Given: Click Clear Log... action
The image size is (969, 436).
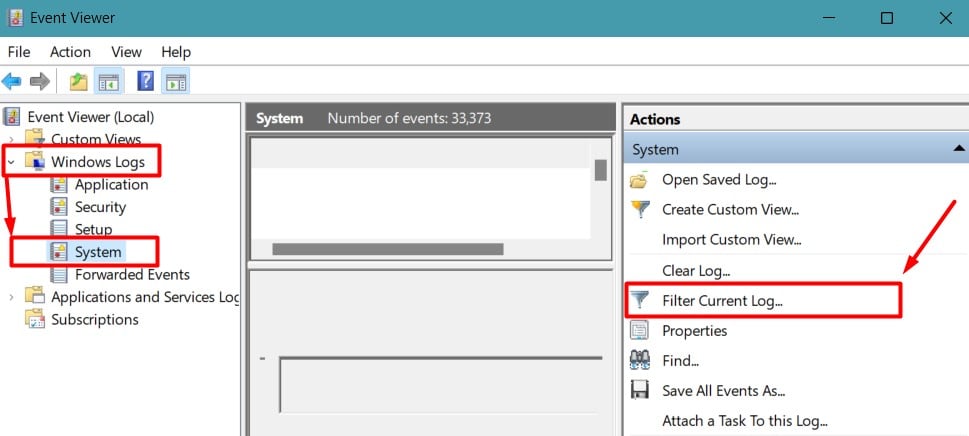Looking at the screenshot, I should 696,270.
